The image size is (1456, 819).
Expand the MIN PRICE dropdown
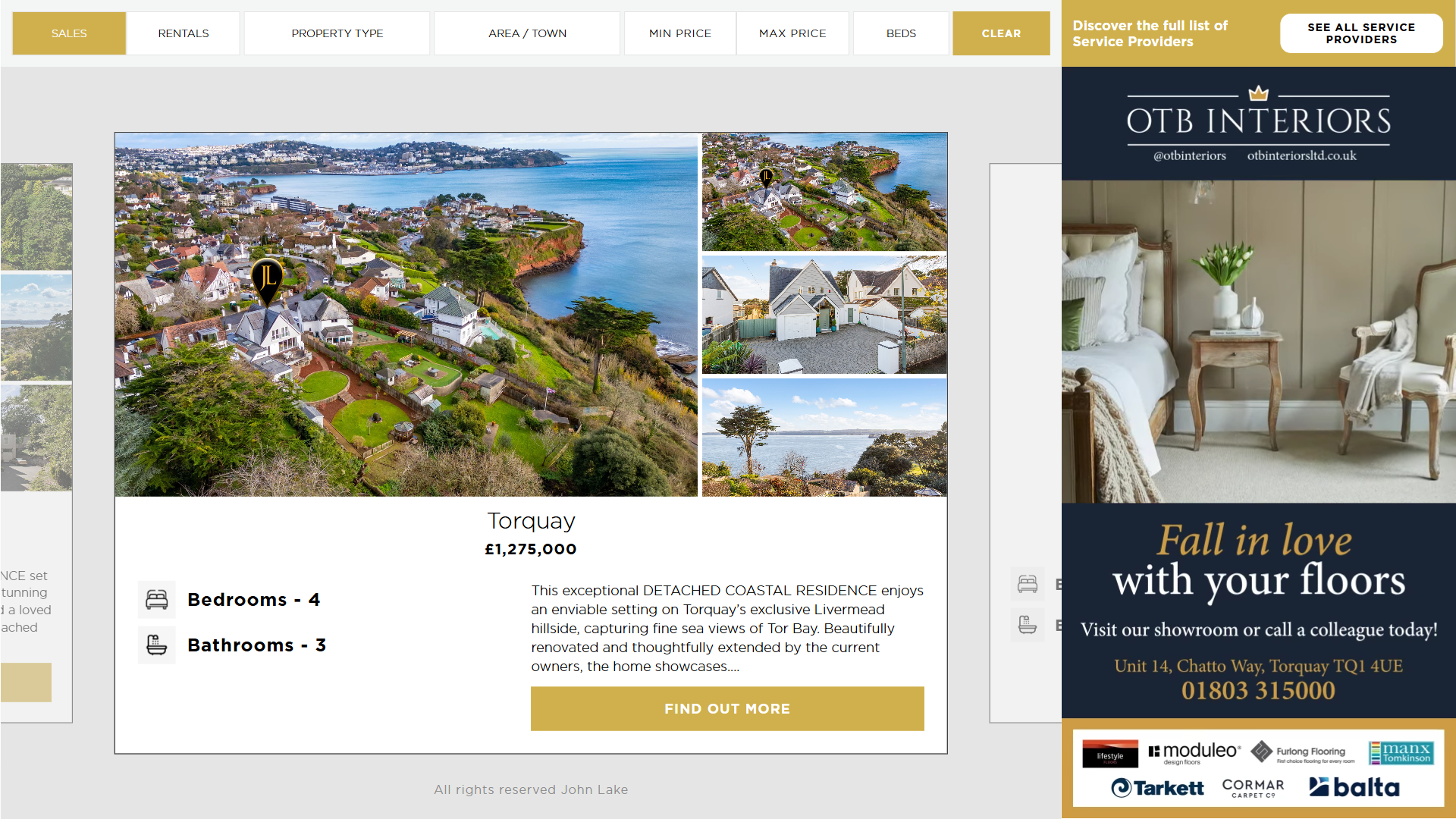point(680,33)
